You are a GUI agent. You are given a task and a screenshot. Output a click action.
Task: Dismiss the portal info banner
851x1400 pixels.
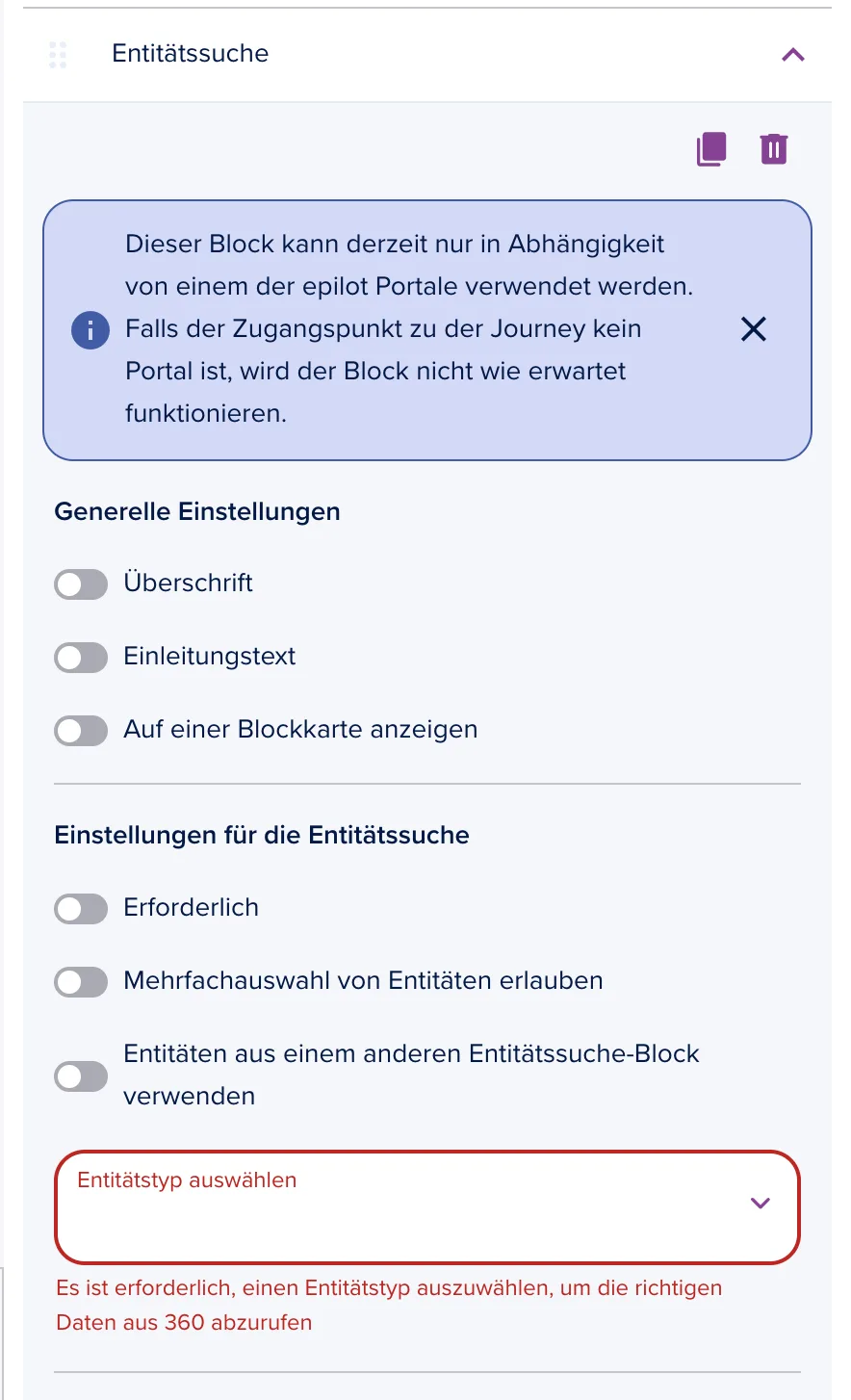tap(754, 329)
